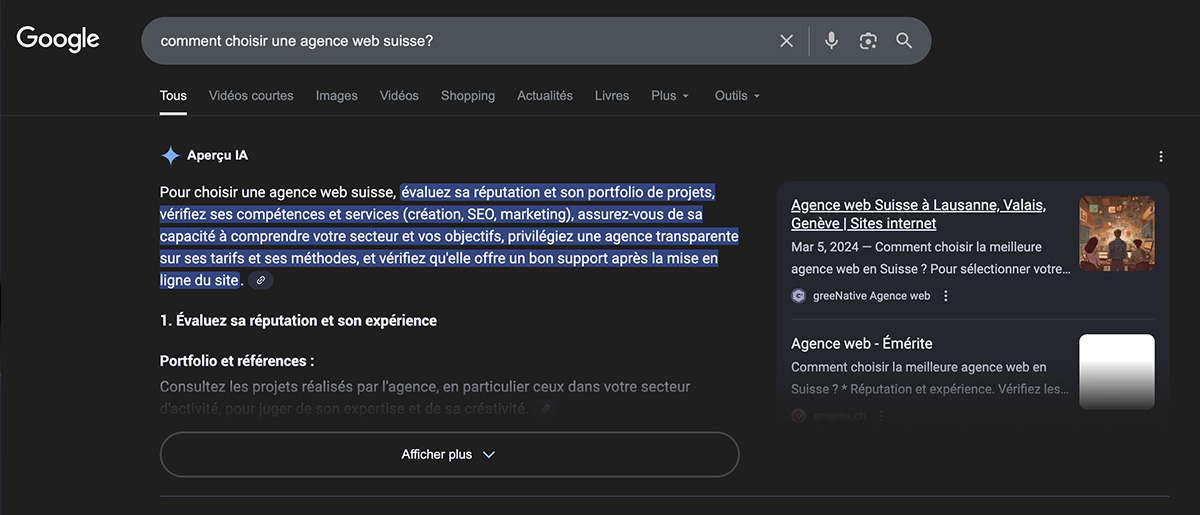Click 'Portfolio et références :' subheading
This screenshot has height=515, width=1200.
pos(237,361)
